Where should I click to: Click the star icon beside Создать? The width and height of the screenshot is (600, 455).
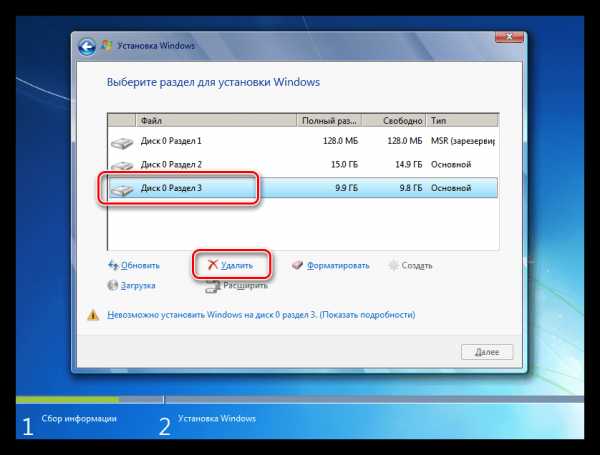click(x=393, y=265)
